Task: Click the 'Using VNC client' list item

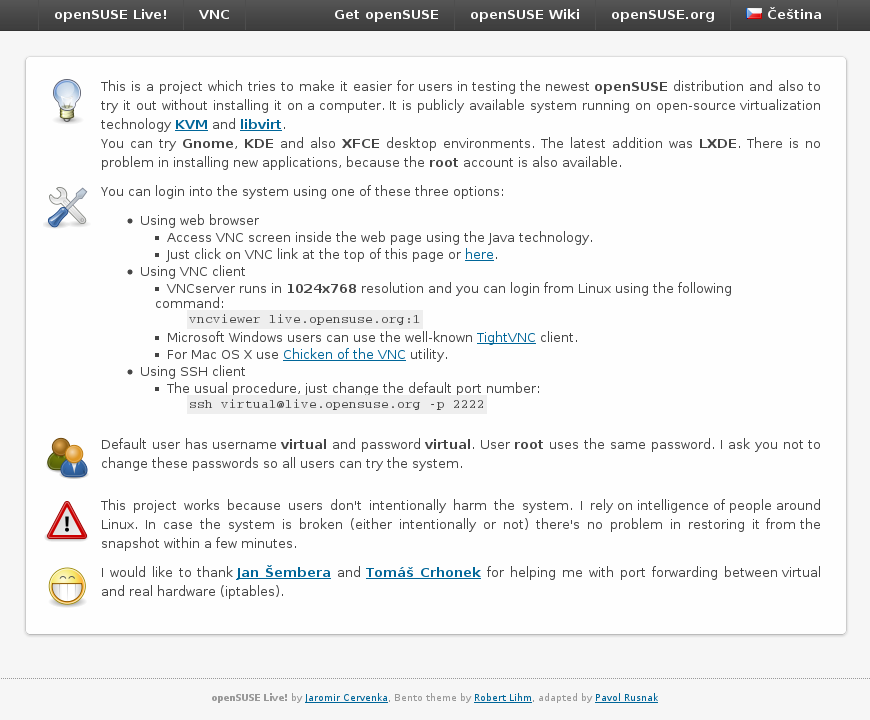Action: 193,272
